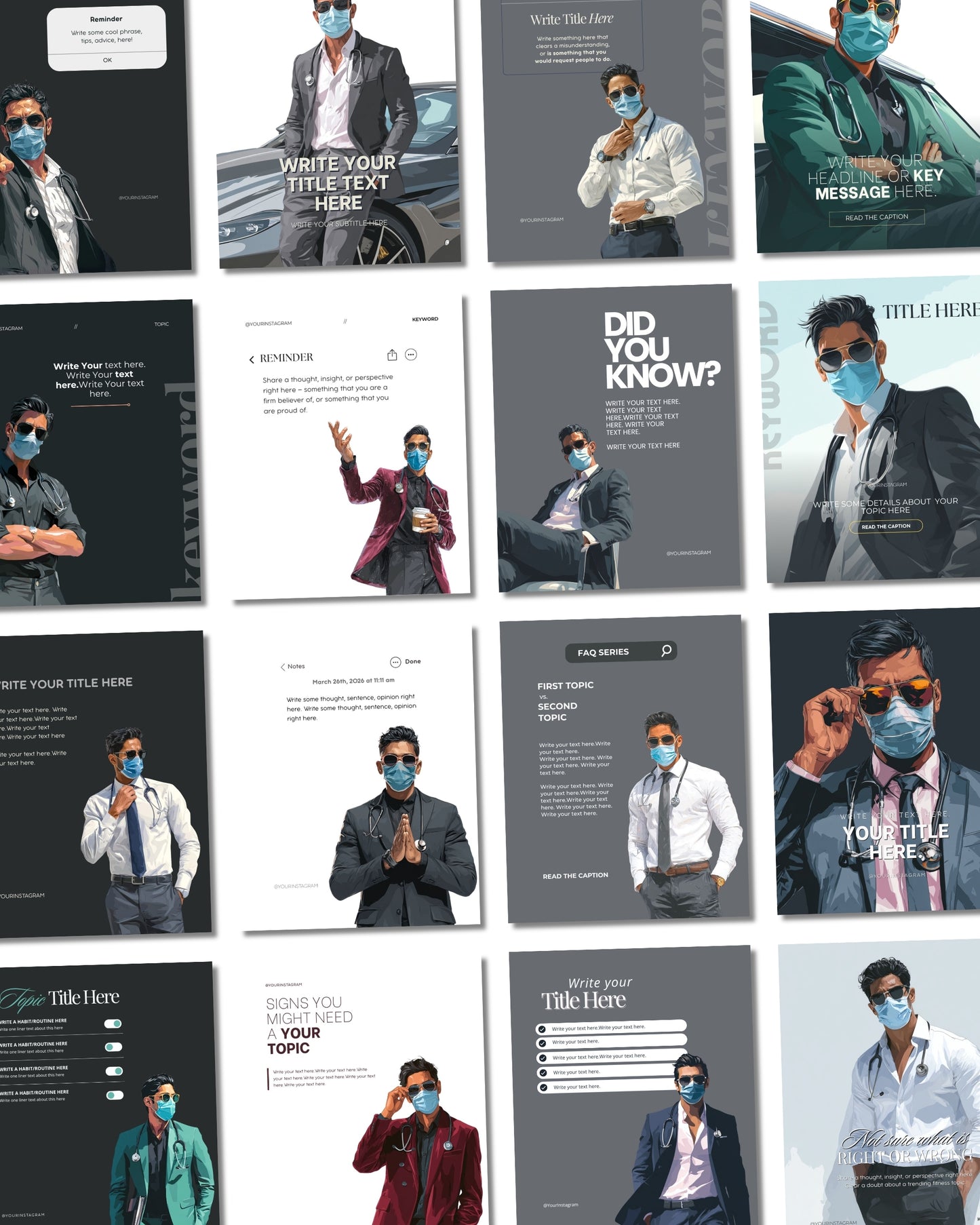Screen dimensions: 980x1225
Task: Switch the first habit/routine toggle on Topic card
Action: (x=113, y=1024)
